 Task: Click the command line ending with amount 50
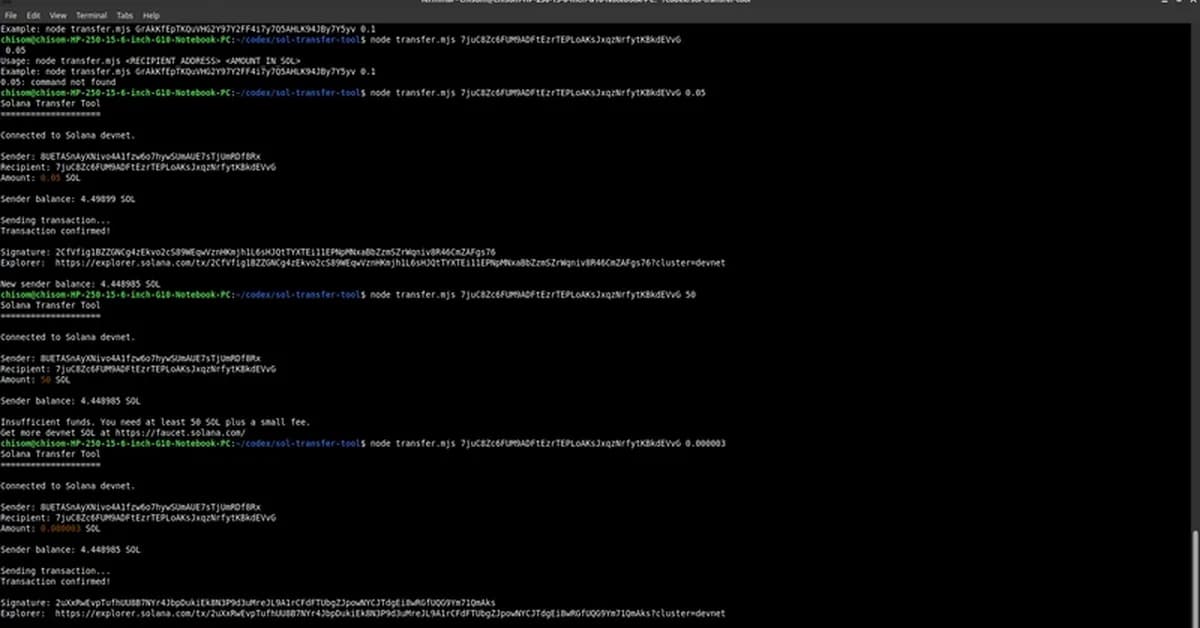tap(348, 295)
